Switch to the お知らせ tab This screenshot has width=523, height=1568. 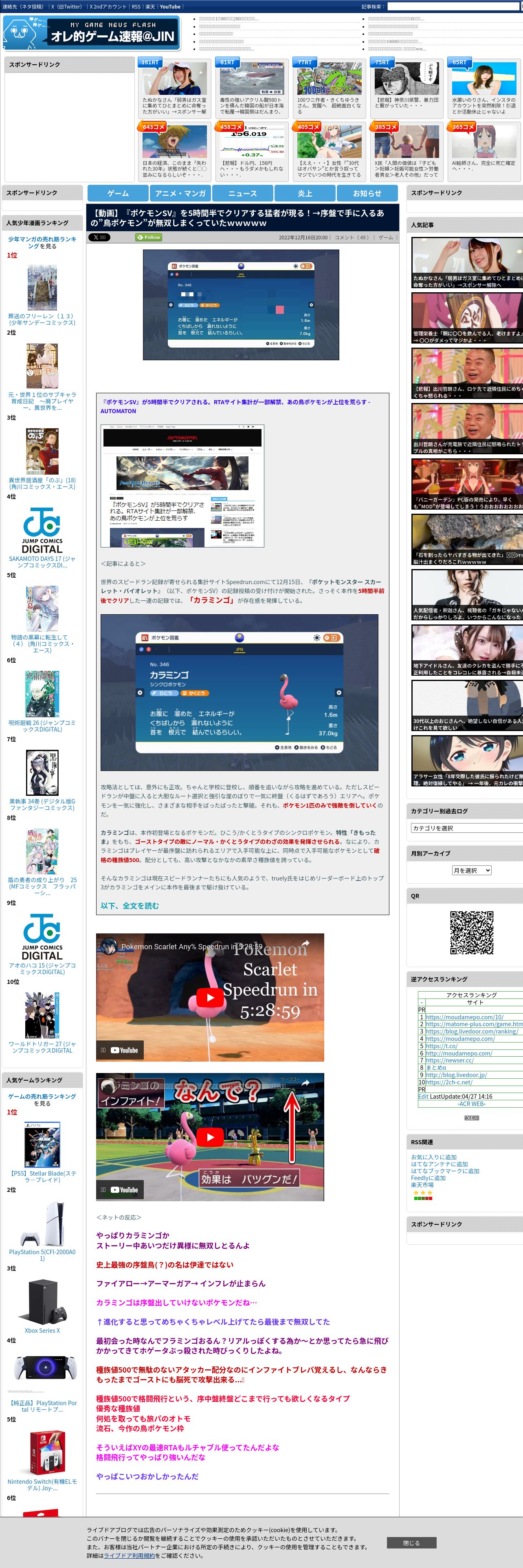click(367, 194)
